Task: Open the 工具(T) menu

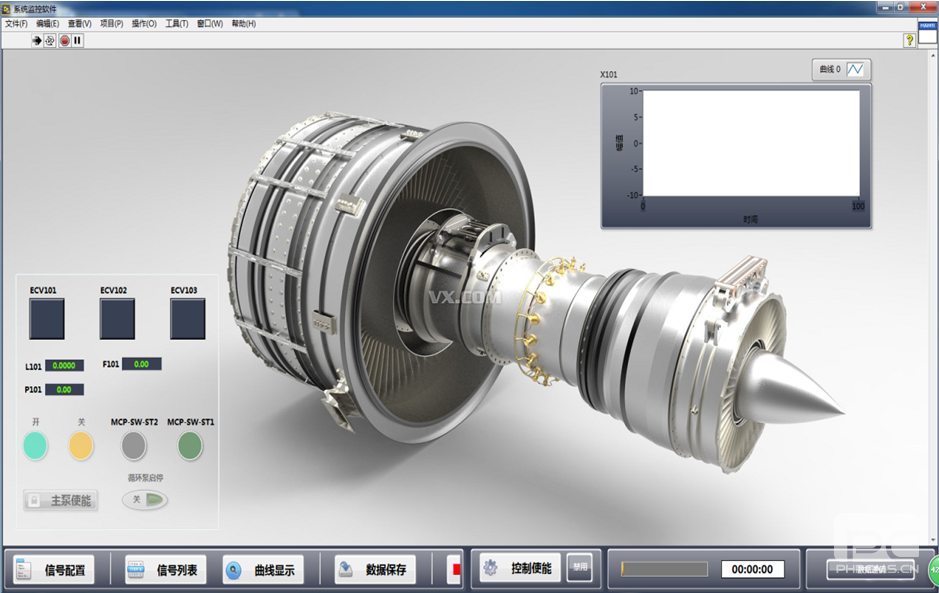Action: 176,23
